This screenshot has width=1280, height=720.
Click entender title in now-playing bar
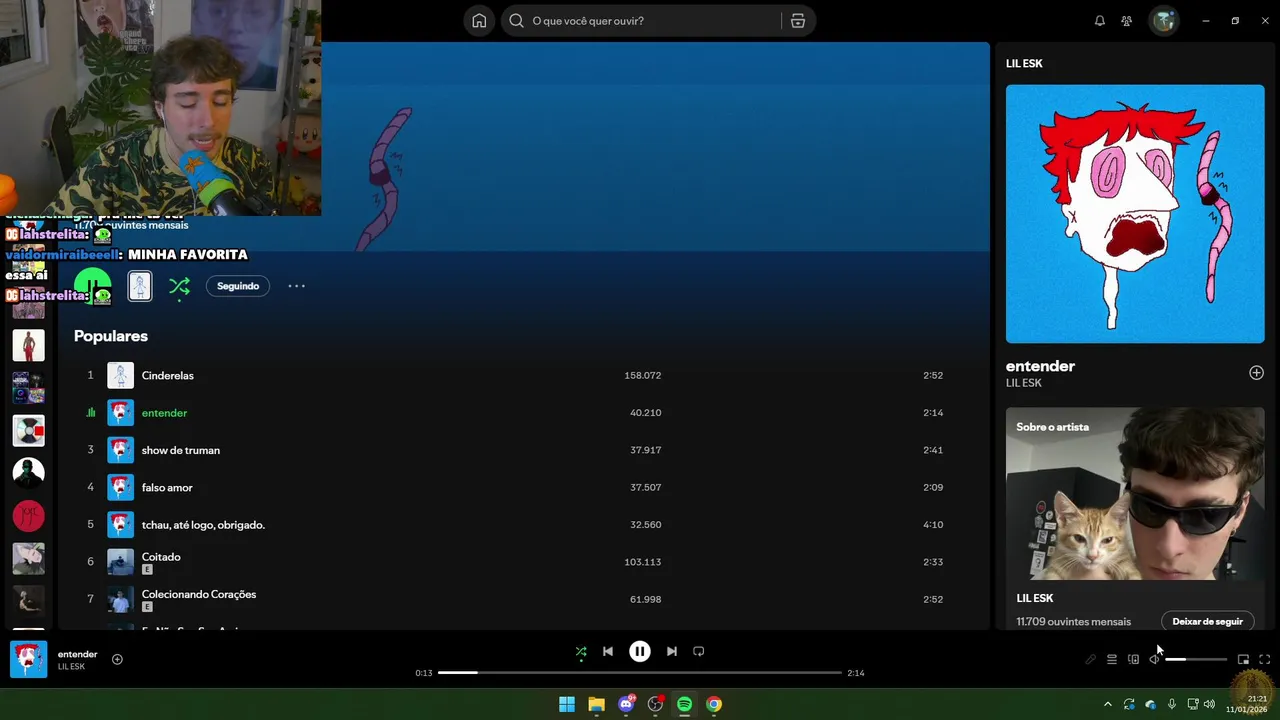point(78,654)
